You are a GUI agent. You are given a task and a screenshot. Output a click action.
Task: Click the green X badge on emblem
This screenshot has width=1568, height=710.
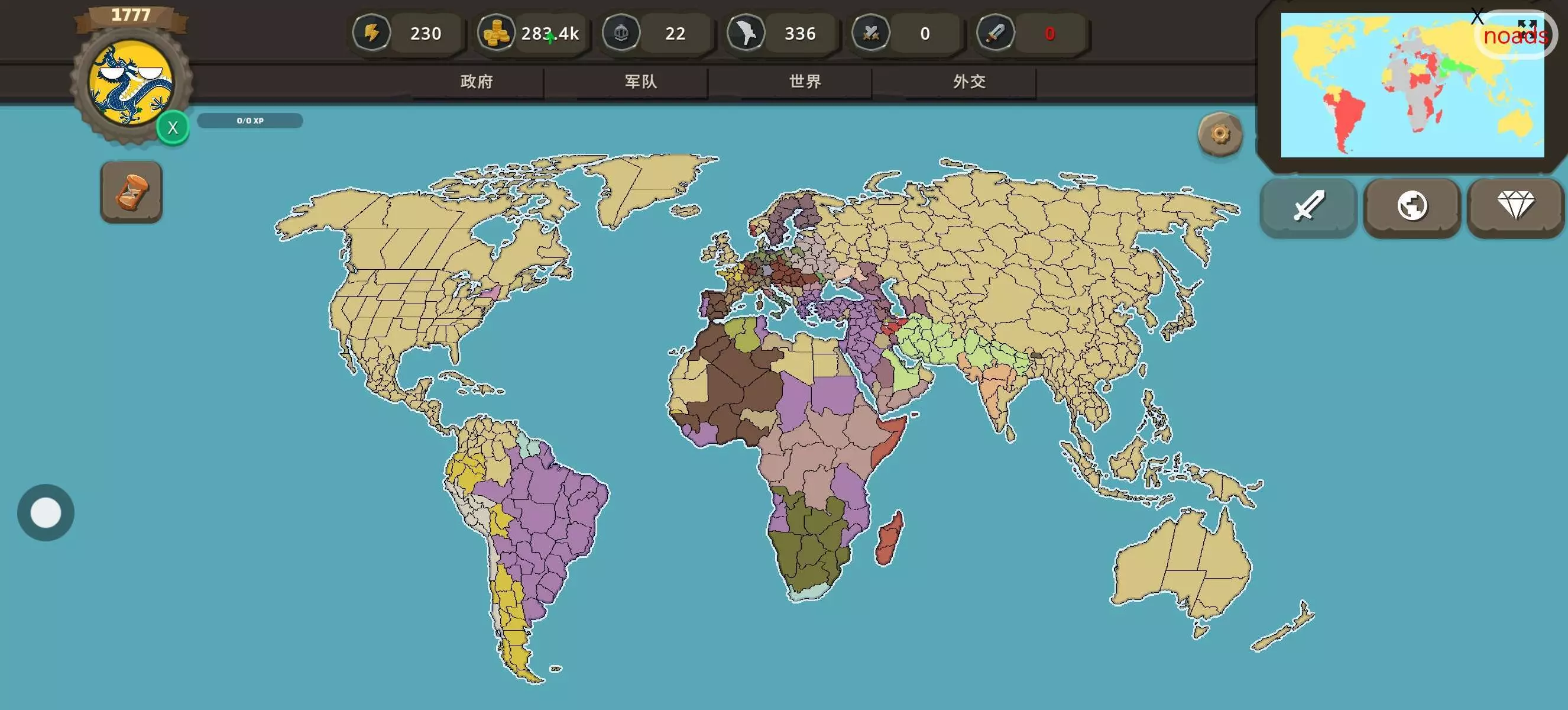click(x=173, y=128)
